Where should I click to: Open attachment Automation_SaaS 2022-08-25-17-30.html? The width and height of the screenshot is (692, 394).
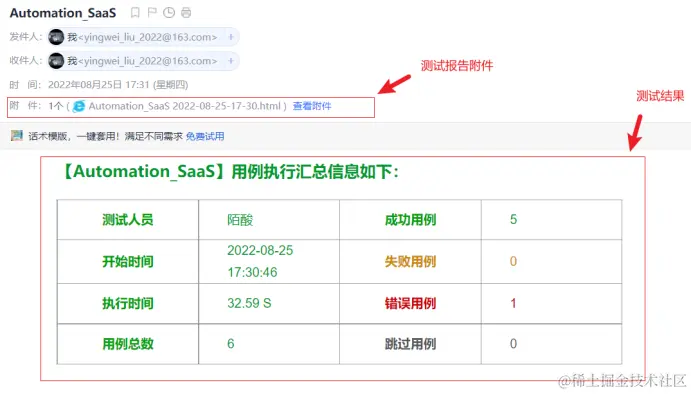coord(184,106)
